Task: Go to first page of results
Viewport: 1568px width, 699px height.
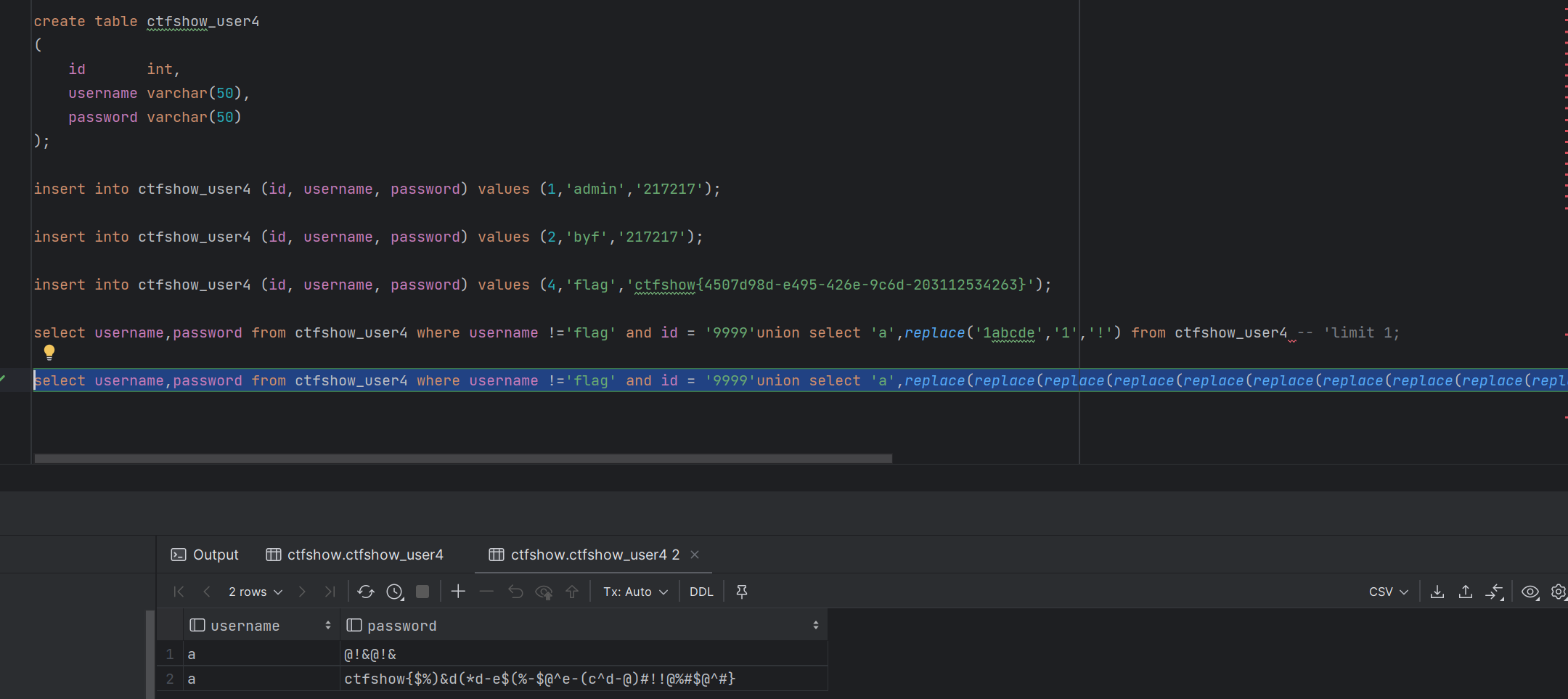Action: (179, 592)
